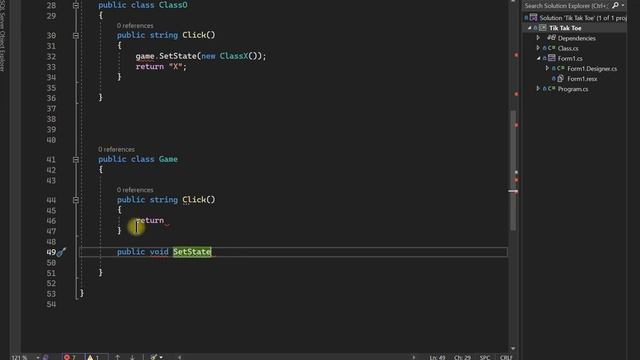The height and width of the screenshot is (360, 640).
Task: Click the red error count icon in status bar
Action: tap(67, 357)
